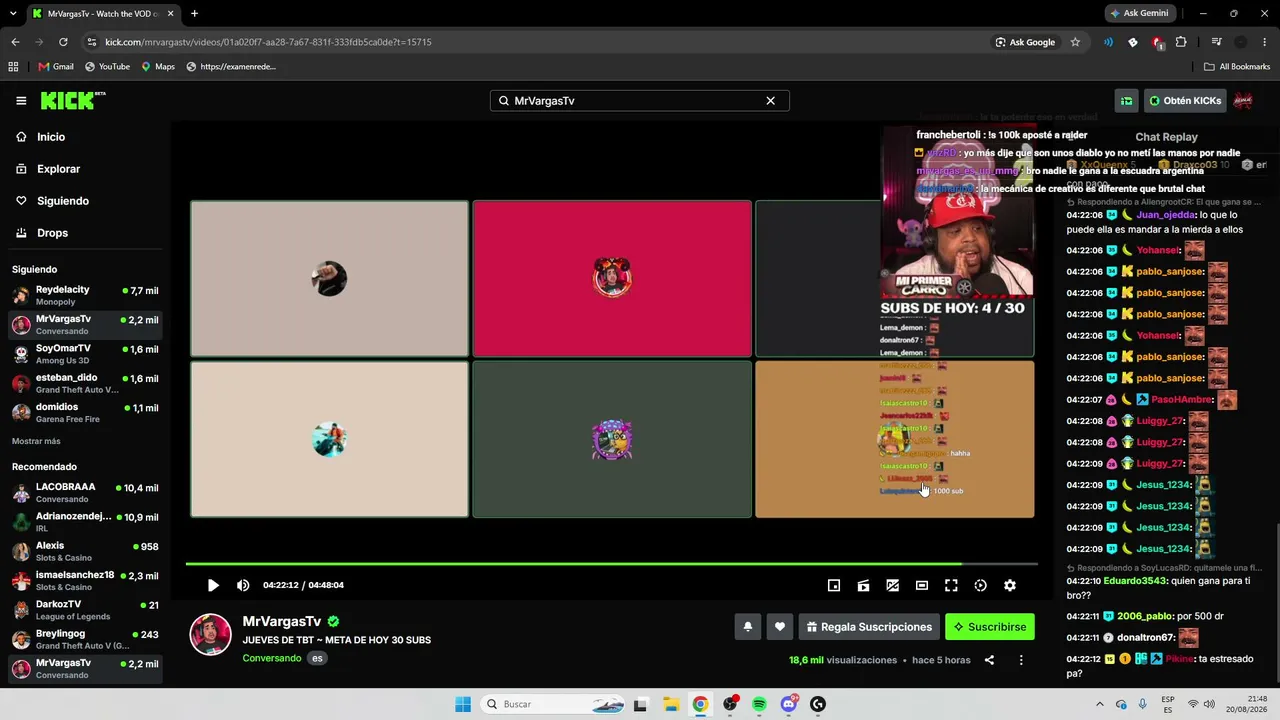1280x720 pixels.
Task: Open Discord from the taskbar
Action: click(789, 704)
